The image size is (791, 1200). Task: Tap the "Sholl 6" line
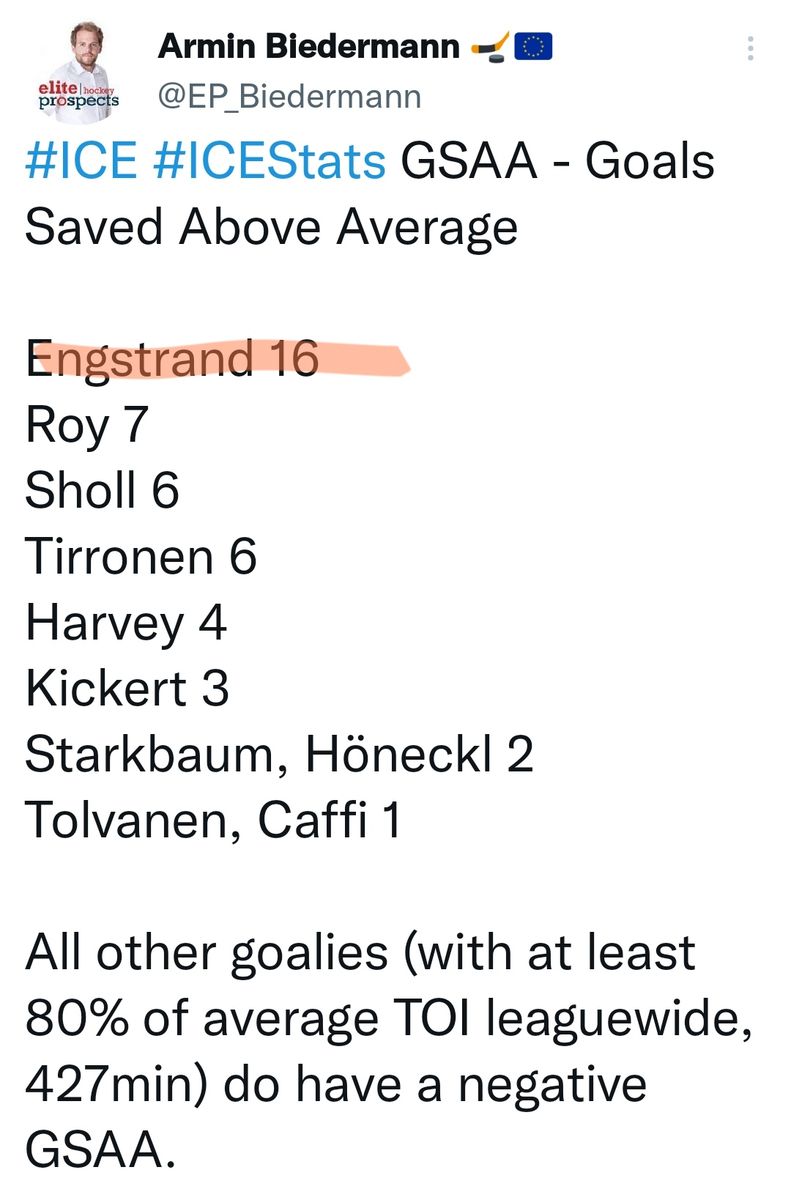[102, 490]
